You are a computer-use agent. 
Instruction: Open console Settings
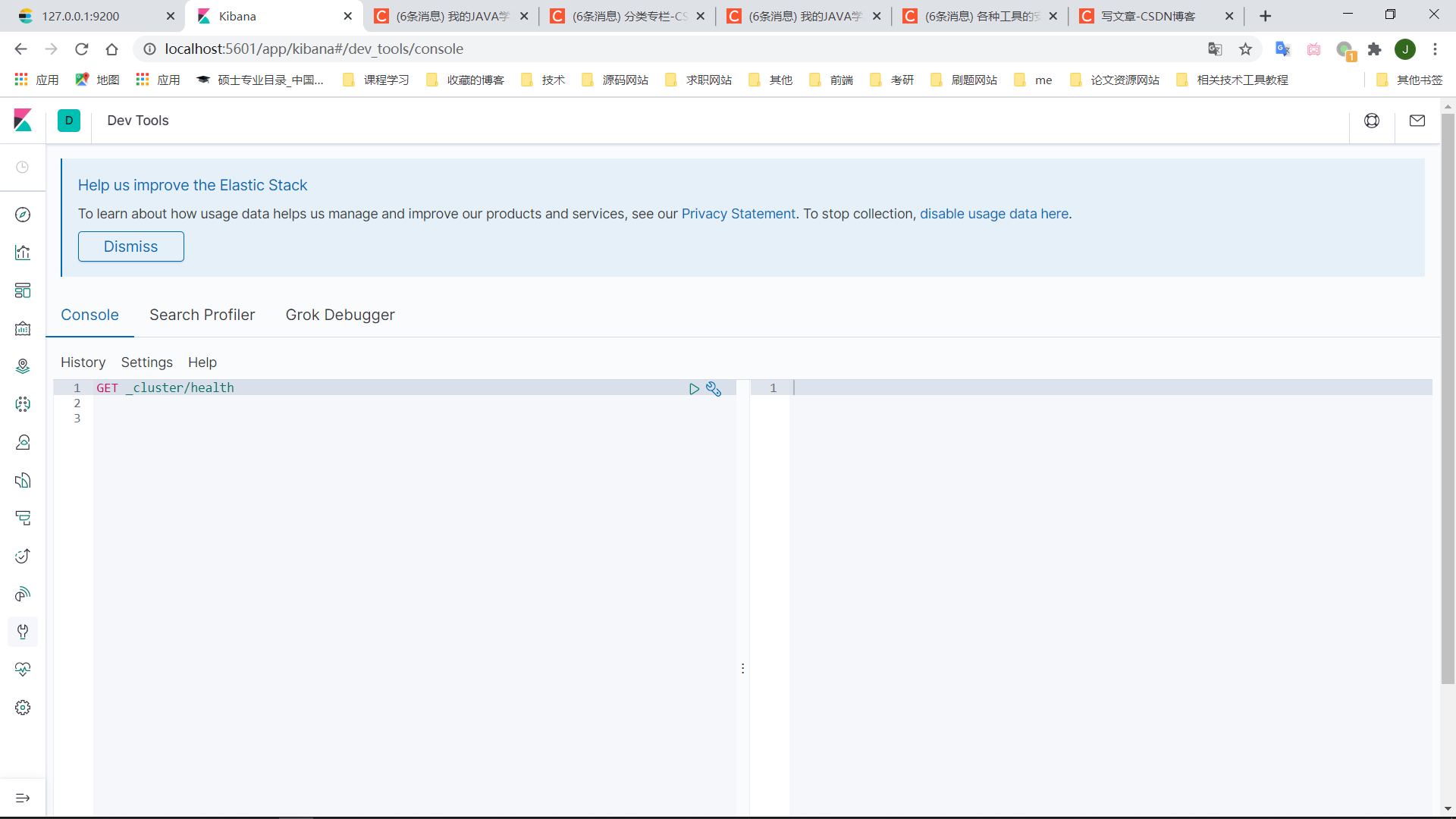pyautogui.click(x=147, y=362)
